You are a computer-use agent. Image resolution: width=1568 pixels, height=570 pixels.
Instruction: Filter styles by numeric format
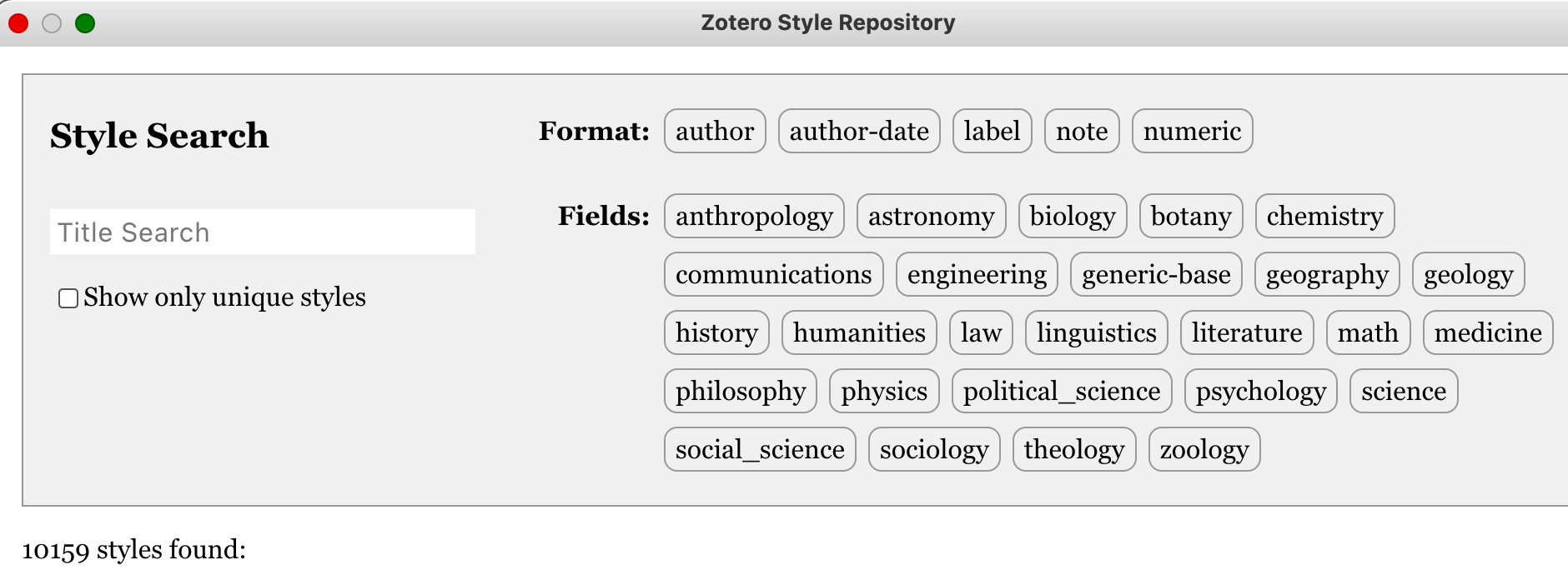1191,131
